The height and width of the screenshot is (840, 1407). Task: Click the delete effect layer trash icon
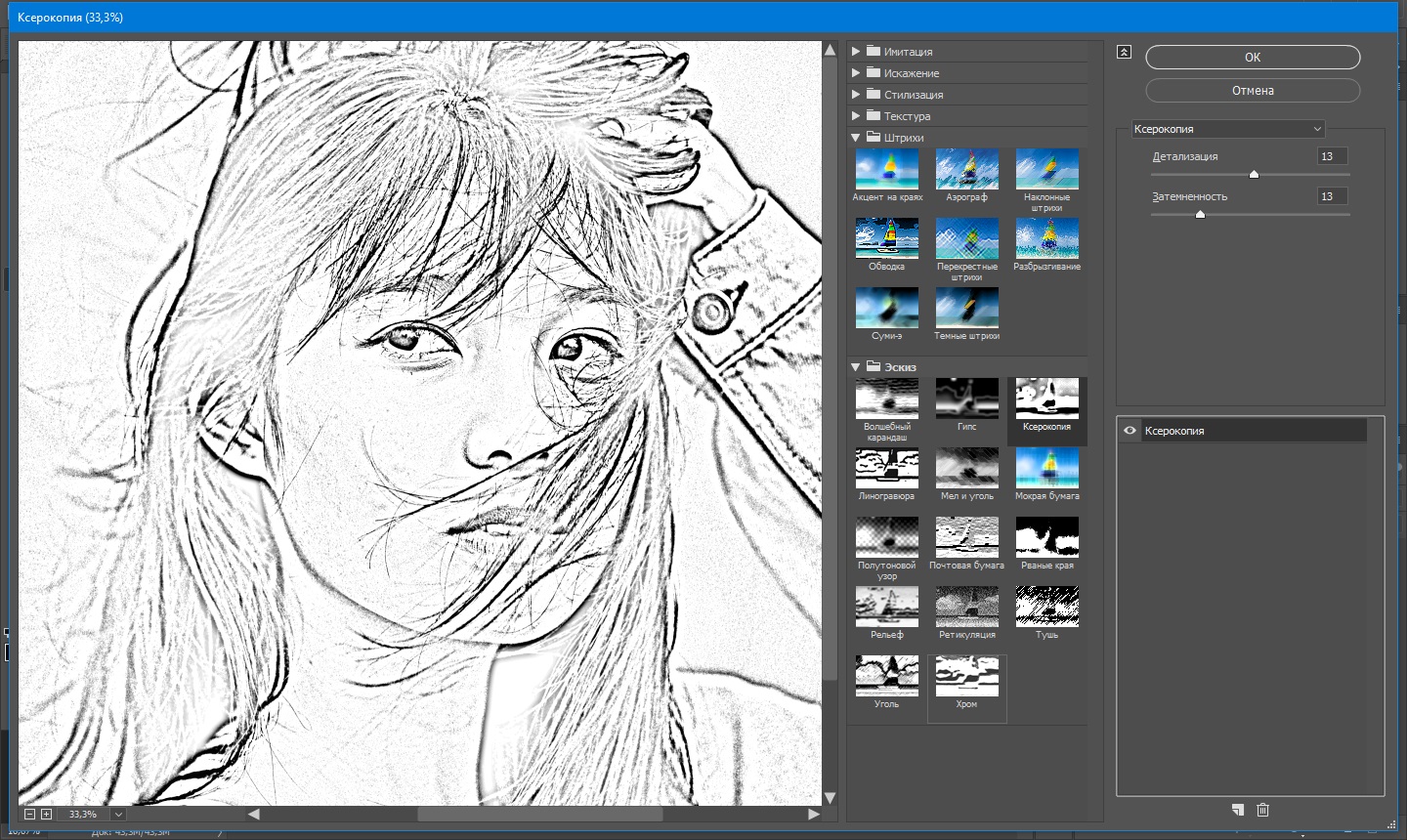[1262, 810]
